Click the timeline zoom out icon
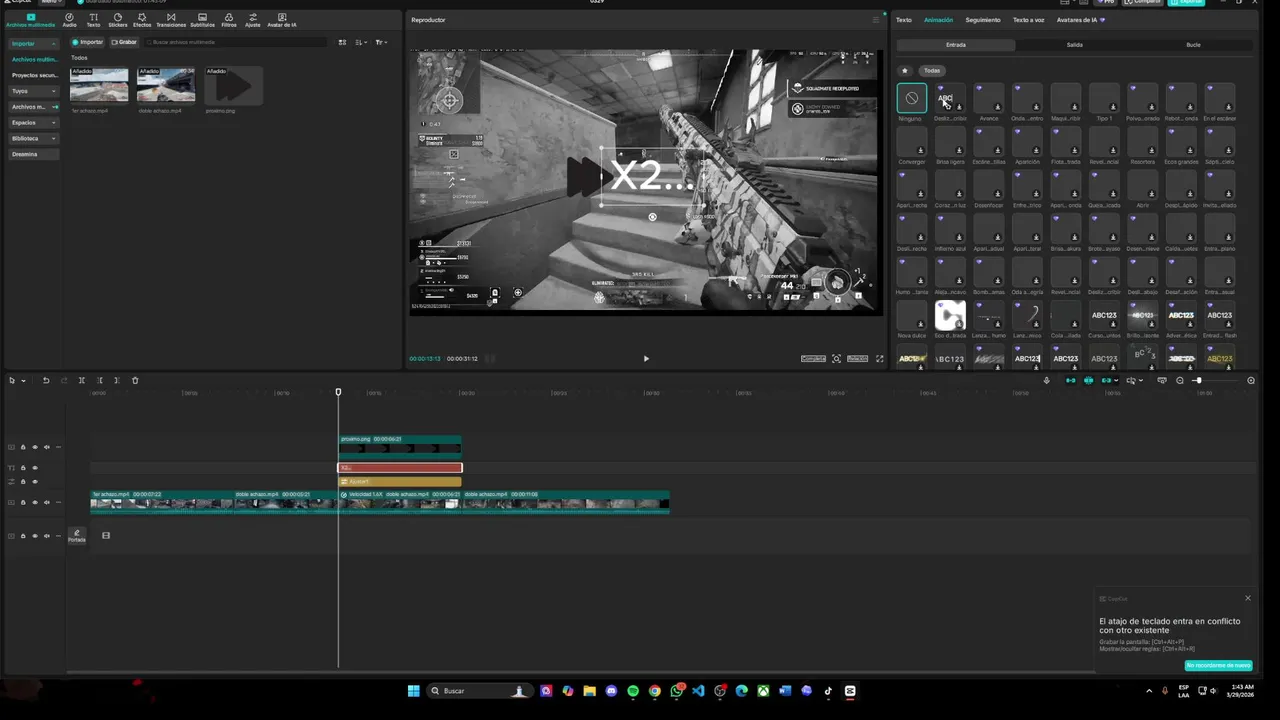 1180,380
